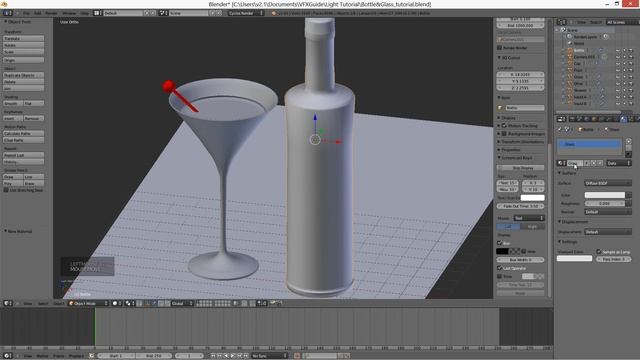Open the Properties editor type icon
Screen dimensions: 640x360
562,119
